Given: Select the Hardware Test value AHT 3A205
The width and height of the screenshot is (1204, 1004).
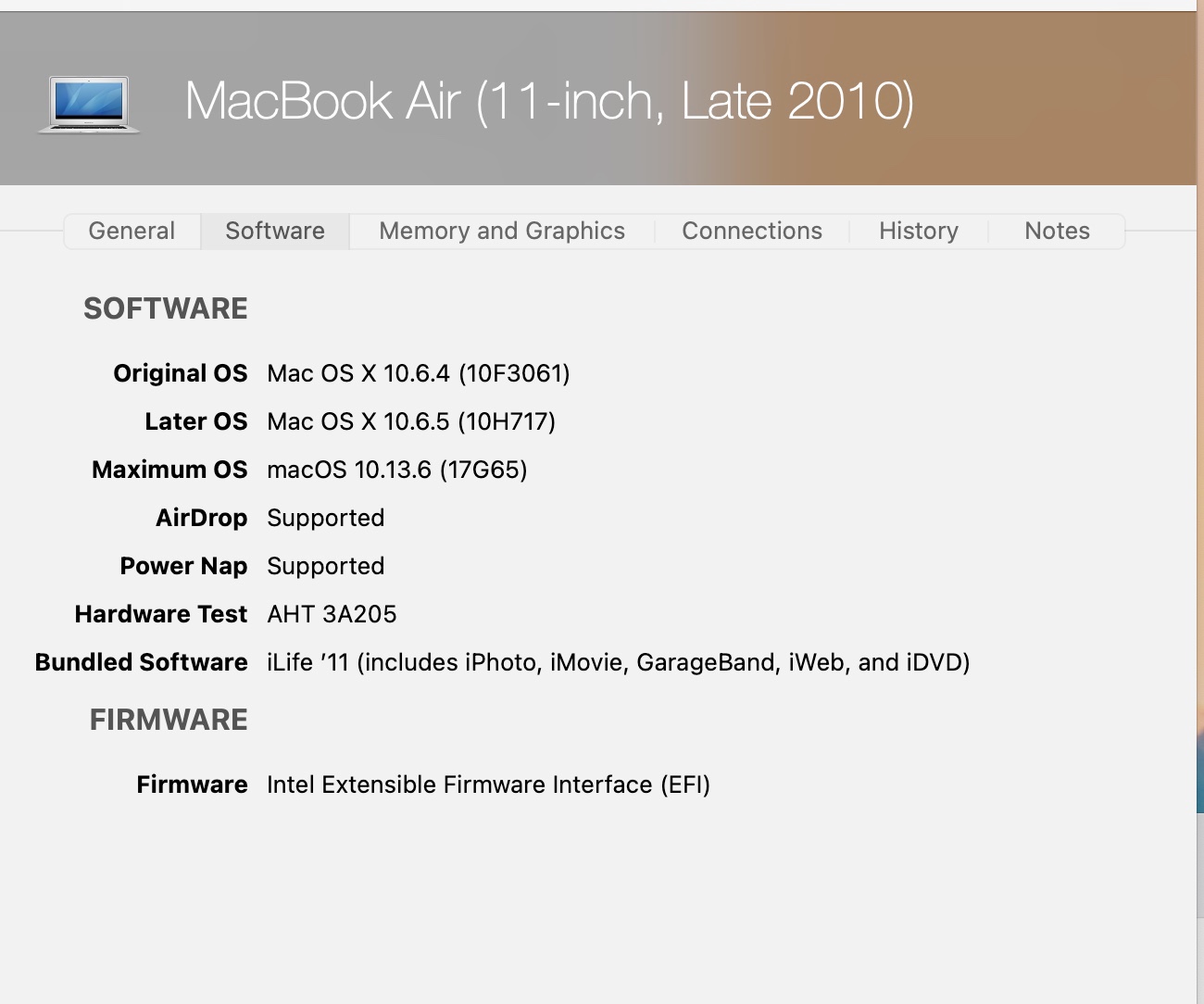Looking at the screenshot, I should (x=332, y=614).
